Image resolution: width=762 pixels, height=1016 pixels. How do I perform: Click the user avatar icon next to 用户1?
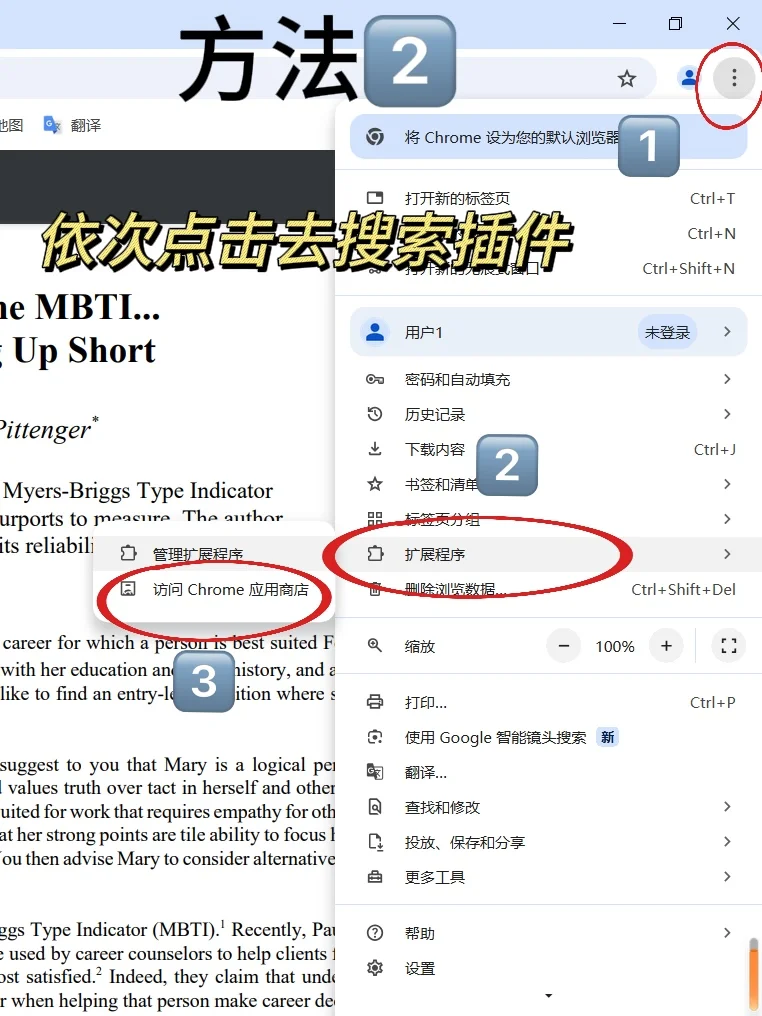coord(375,332)
